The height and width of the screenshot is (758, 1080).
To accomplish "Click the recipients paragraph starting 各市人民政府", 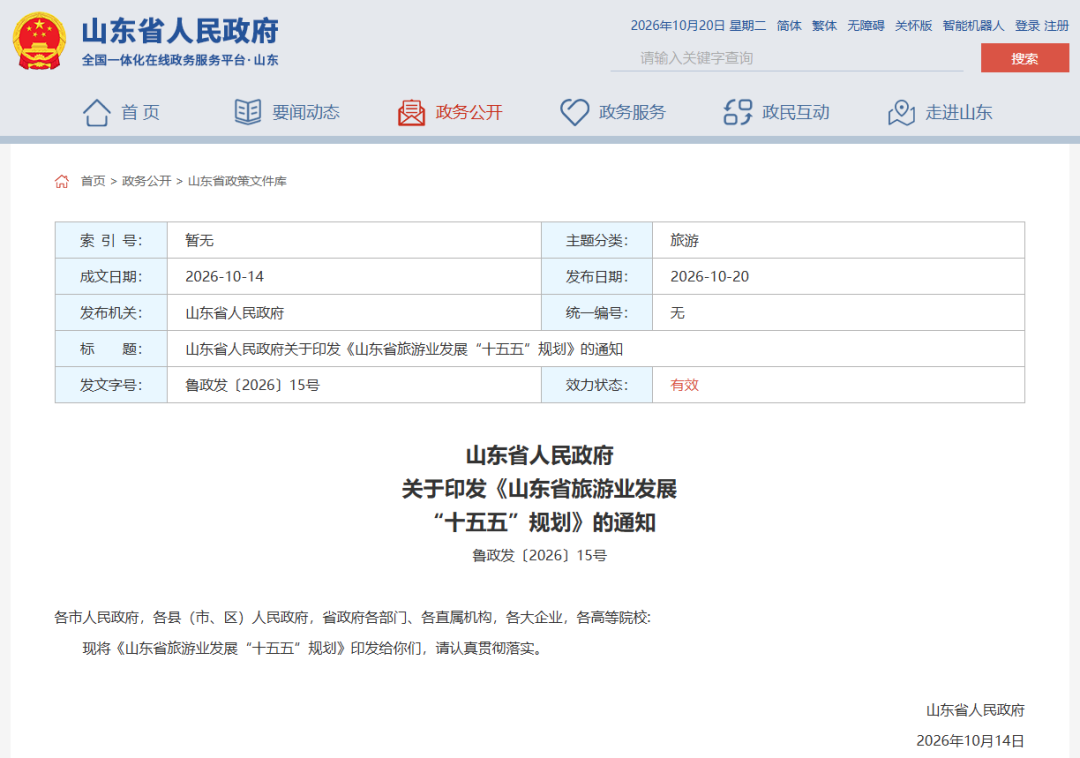I will 352,618.
